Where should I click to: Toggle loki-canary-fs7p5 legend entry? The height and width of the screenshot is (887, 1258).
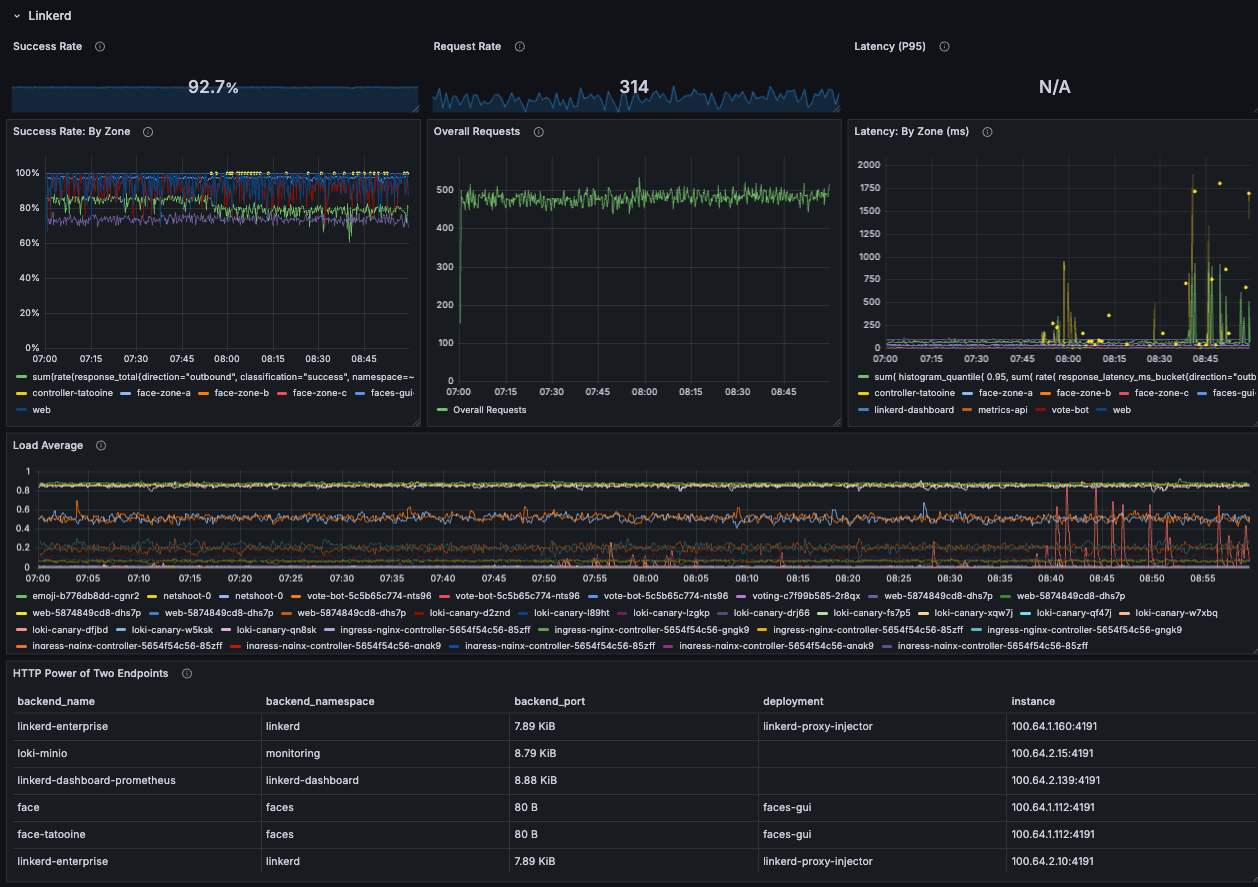(872, 613)
